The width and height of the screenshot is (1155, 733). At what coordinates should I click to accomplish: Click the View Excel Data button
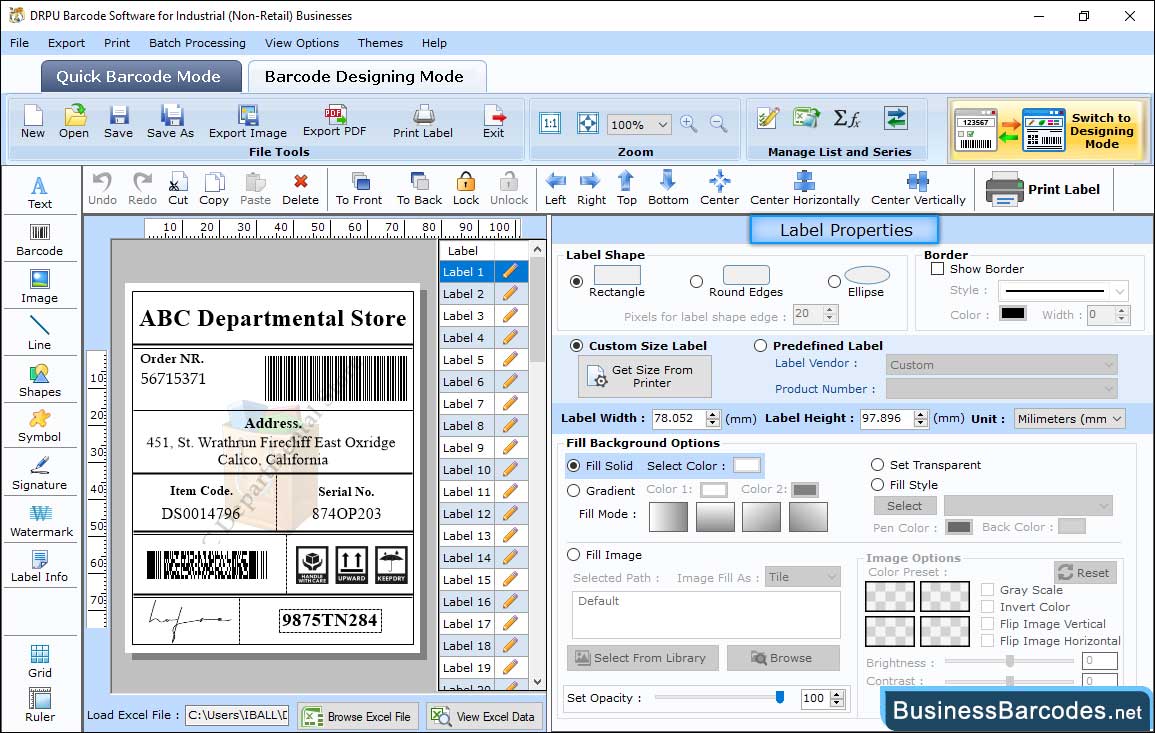[x=485, y=716]
